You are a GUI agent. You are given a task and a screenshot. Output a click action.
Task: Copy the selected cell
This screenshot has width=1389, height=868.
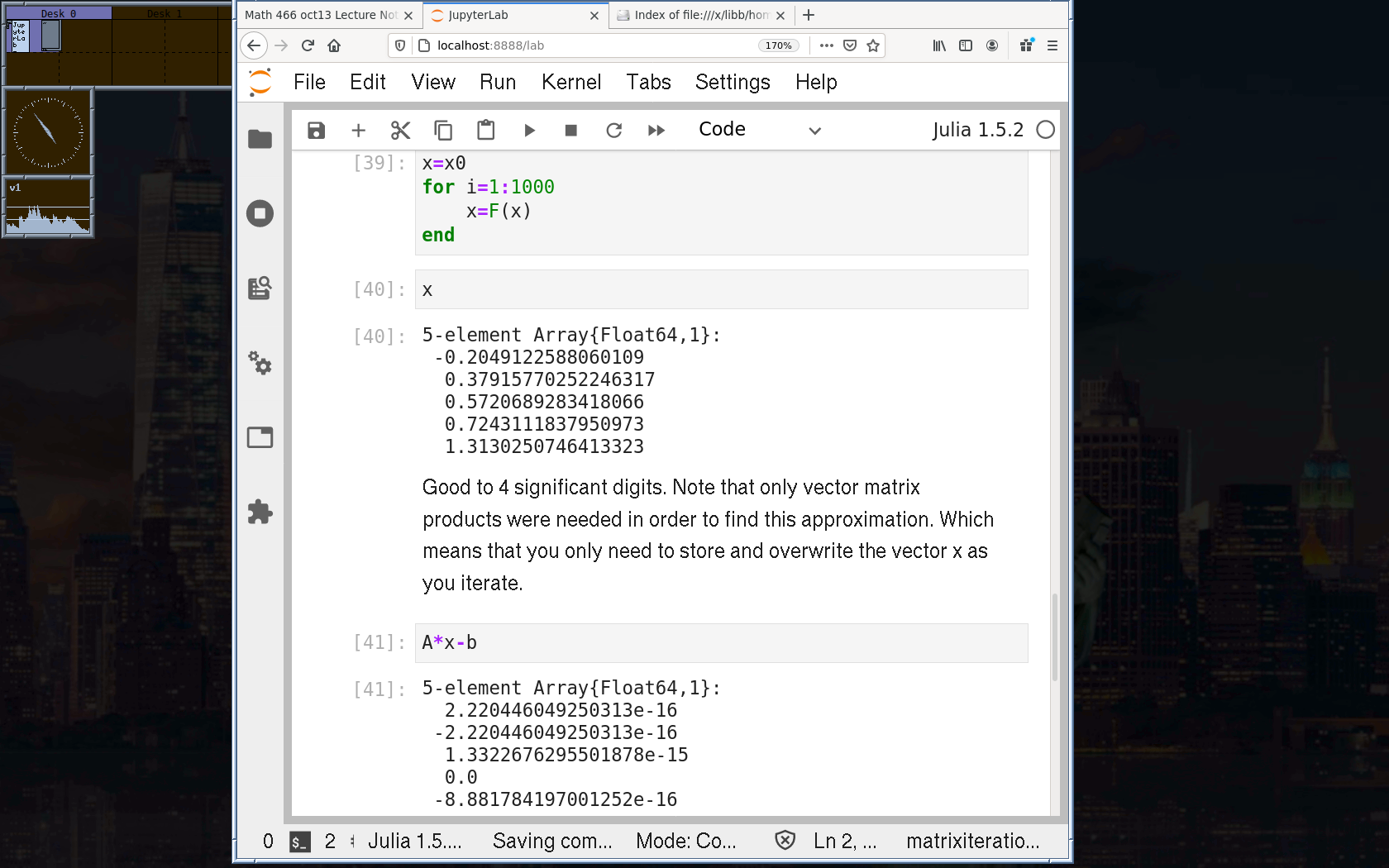coord(443,131)
